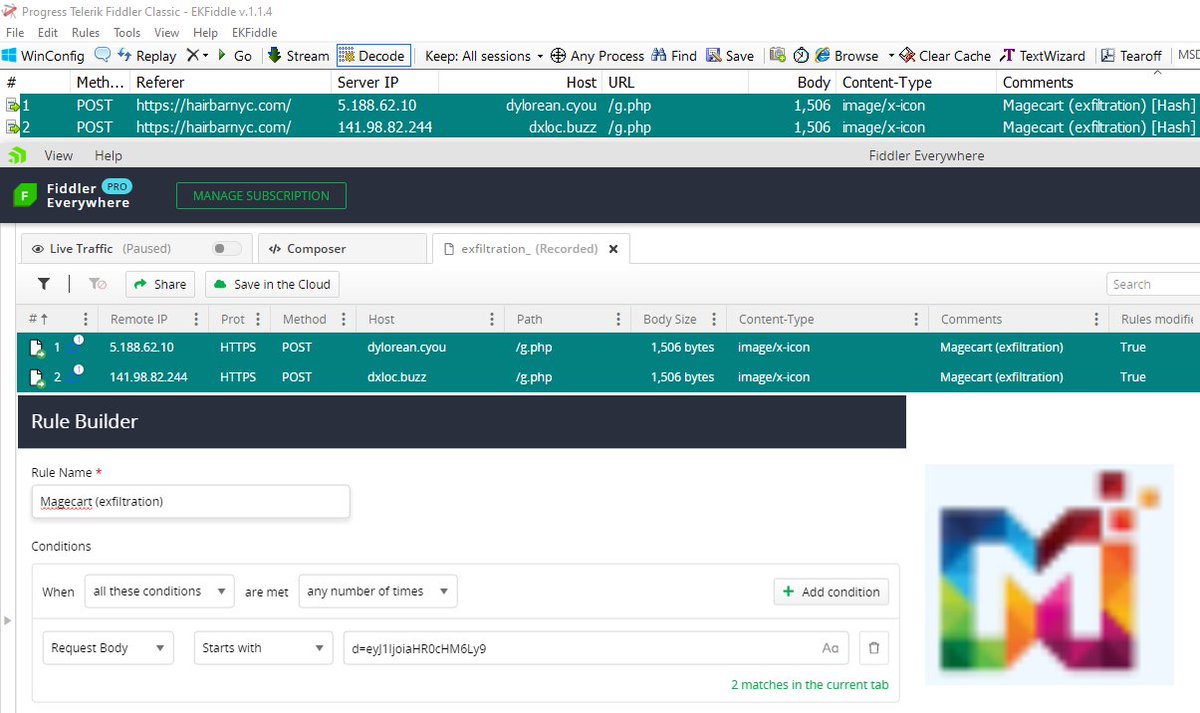Open Host column options menu
Screen dimensions: 1200x713
[492, 319]
